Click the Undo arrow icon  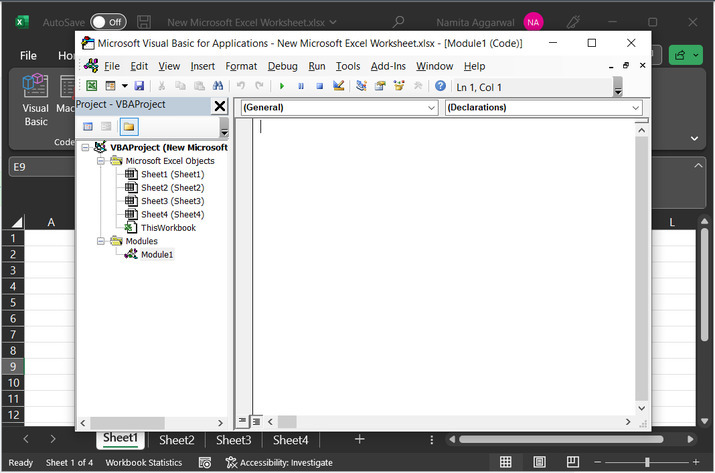point(241,86)
